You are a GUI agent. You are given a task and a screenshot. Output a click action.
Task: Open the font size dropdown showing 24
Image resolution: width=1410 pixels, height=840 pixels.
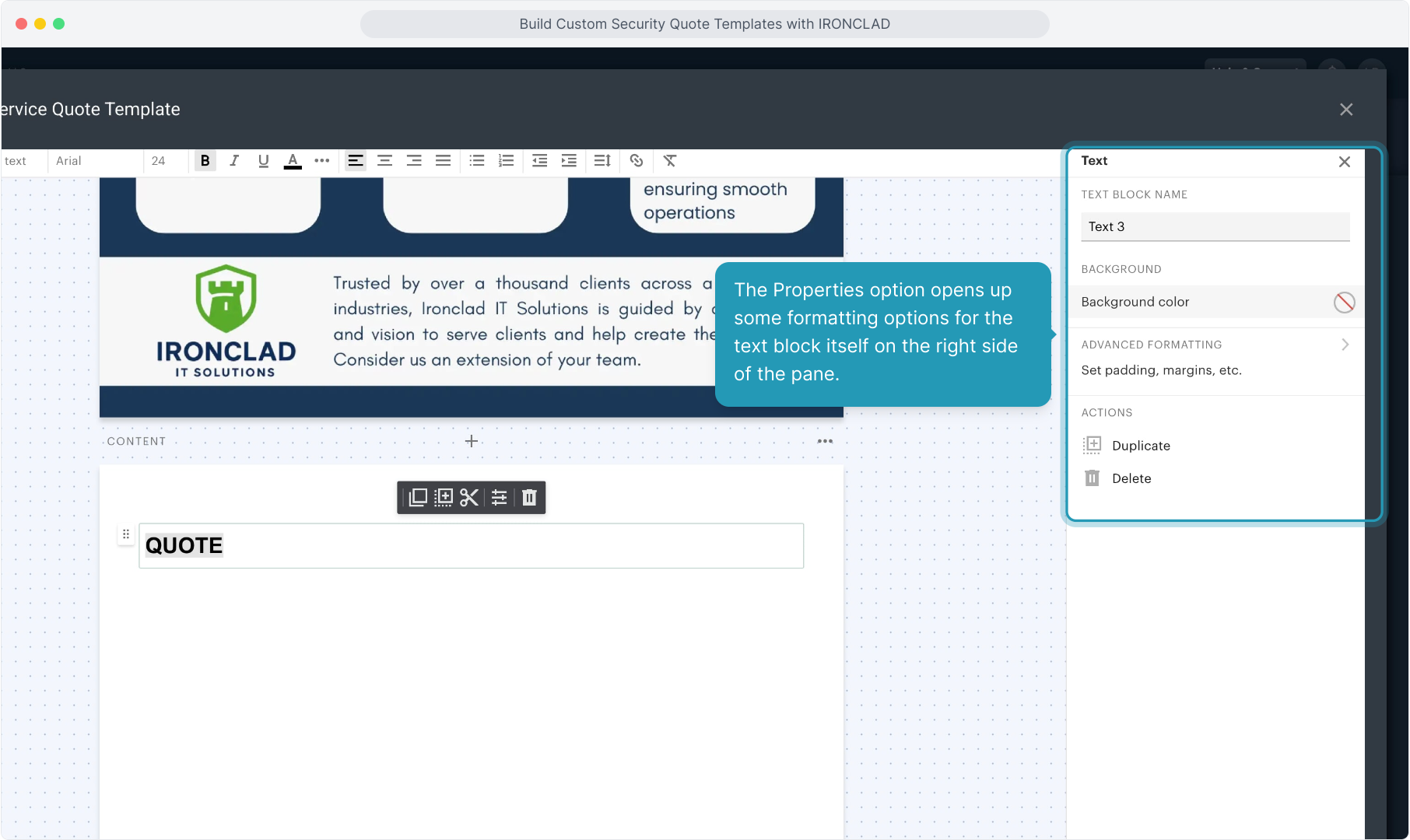pyautogui.click(x=166, y=161)
